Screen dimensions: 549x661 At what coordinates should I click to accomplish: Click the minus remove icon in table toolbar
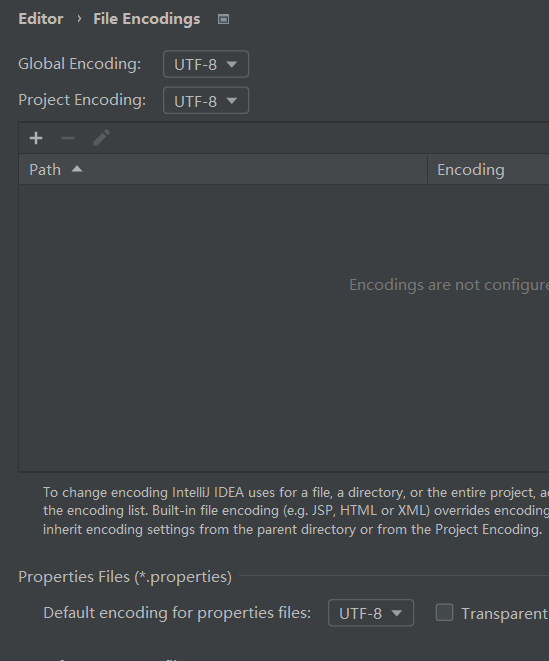(x=68, y=138)
